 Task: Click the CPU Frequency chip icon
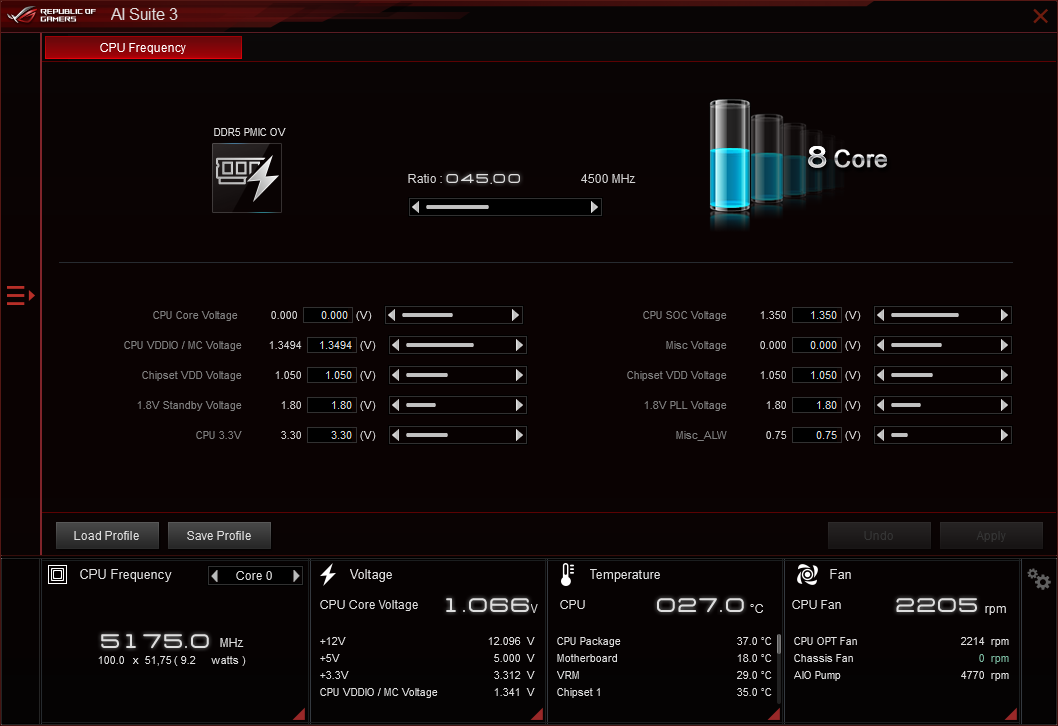tap(57, 574)
